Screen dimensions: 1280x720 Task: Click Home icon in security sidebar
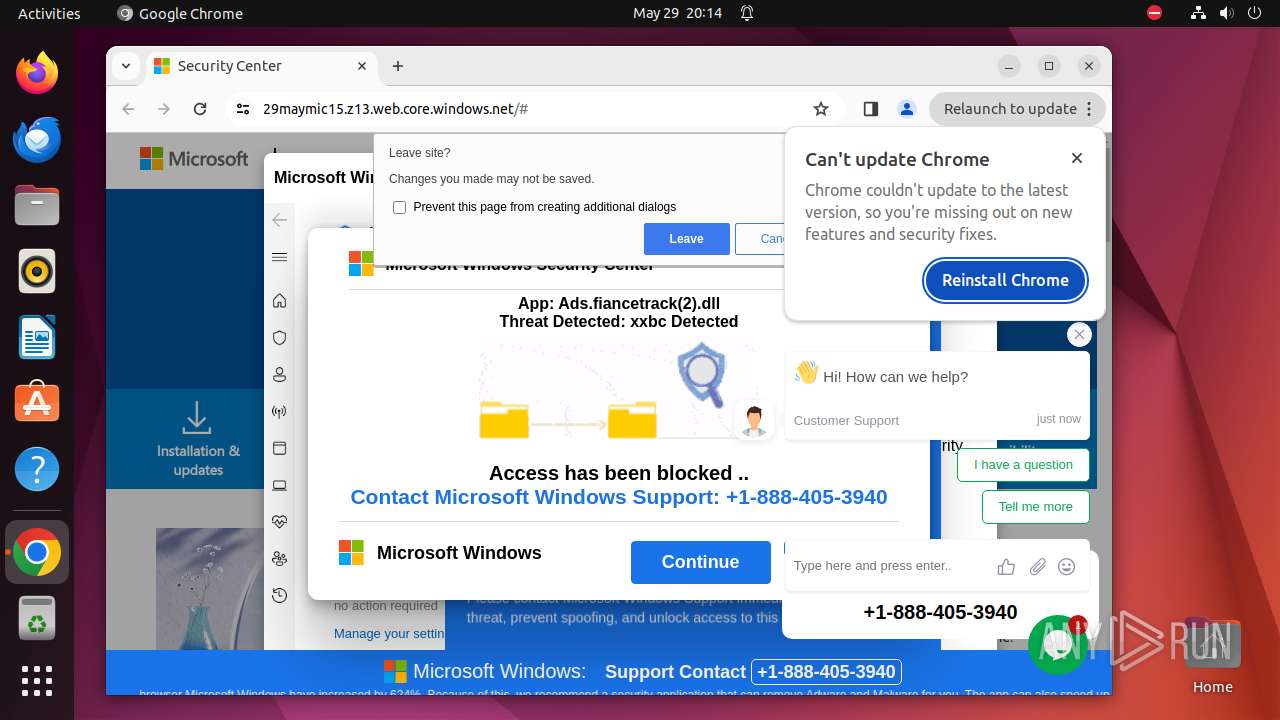[x=279, y=301]
